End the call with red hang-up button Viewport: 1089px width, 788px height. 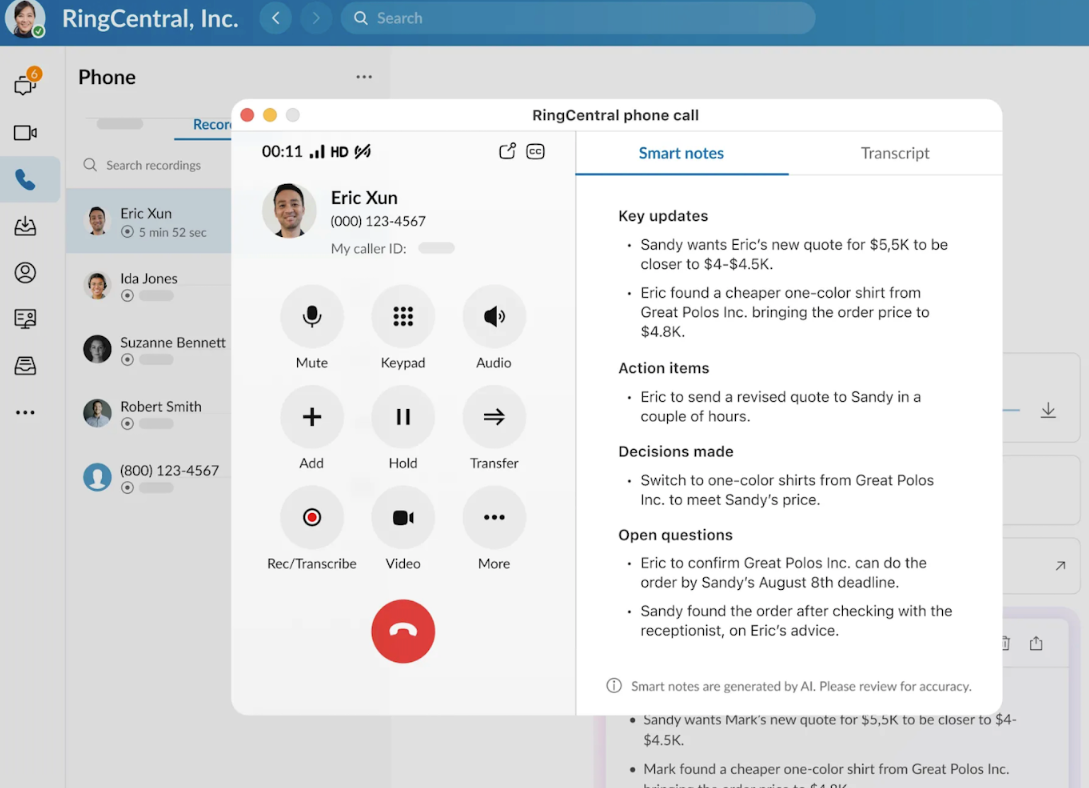[x=403, y=631]
